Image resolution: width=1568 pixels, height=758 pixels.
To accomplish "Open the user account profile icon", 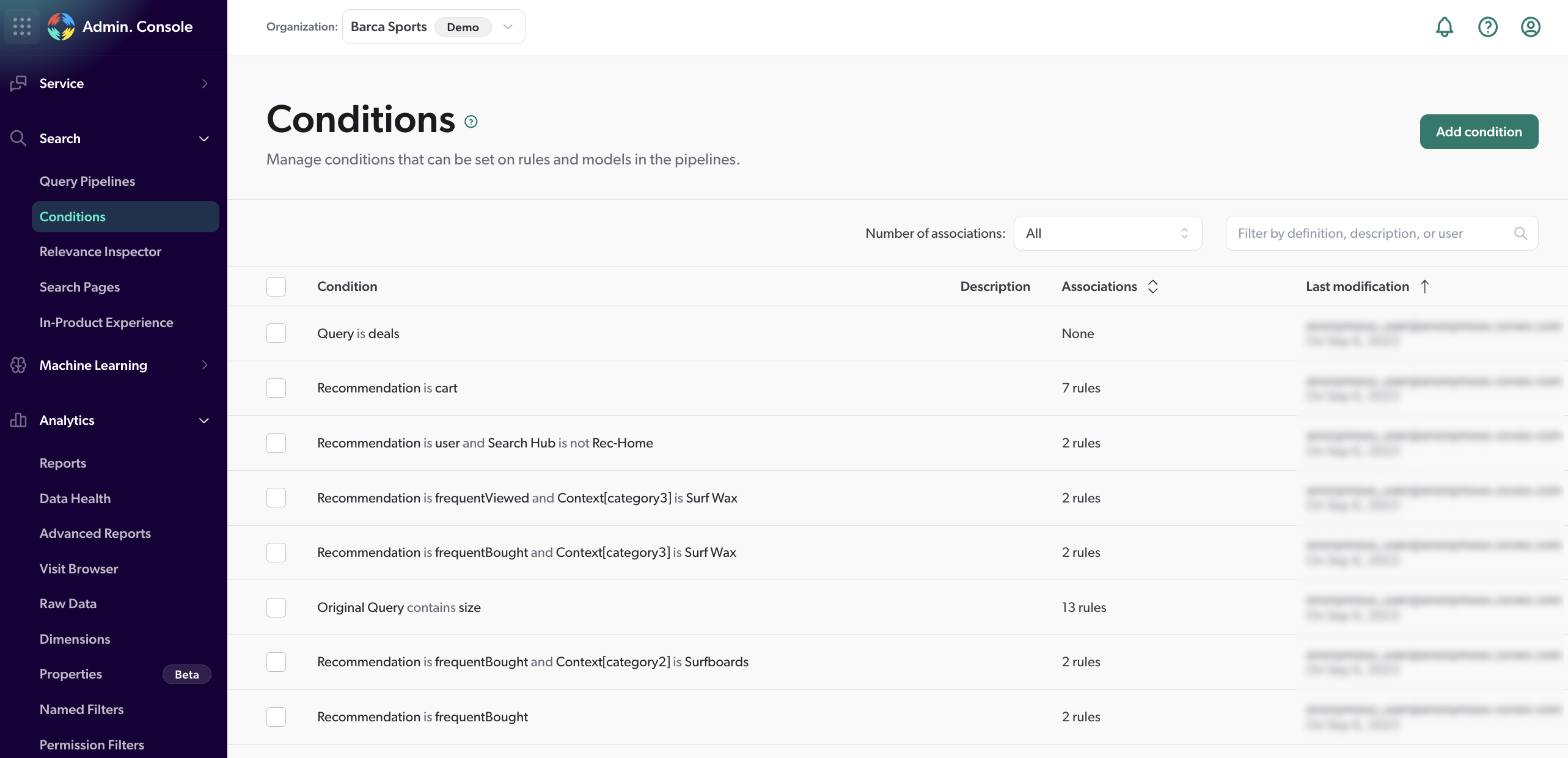I will point(1530,27).
